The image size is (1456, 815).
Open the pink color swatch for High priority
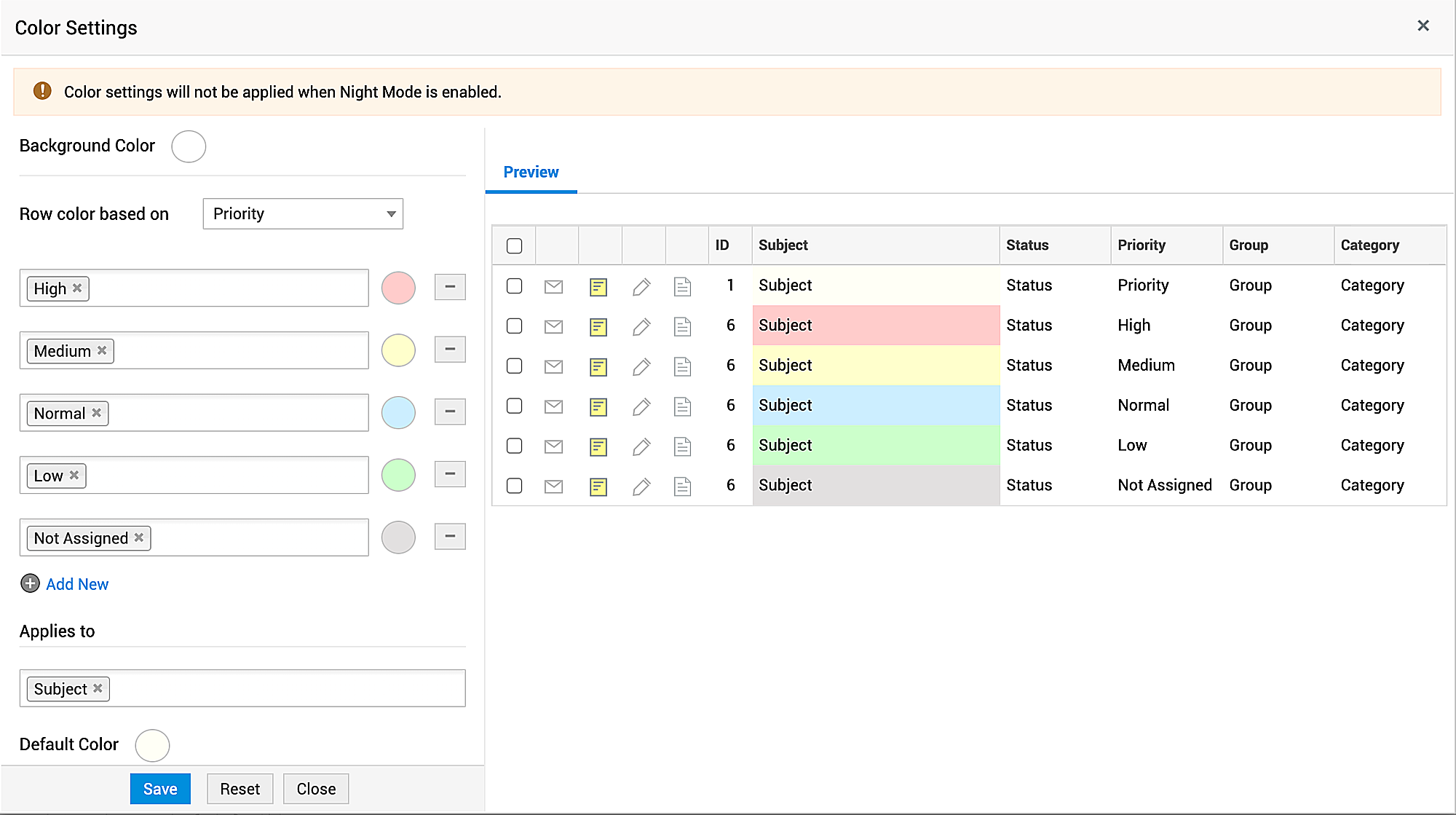click(398, 288)
